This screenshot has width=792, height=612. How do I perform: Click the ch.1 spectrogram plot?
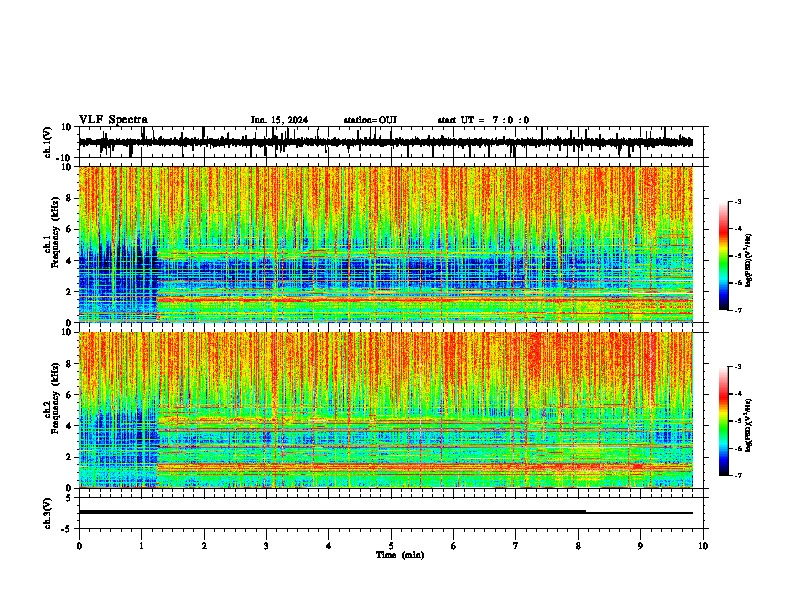386,244
